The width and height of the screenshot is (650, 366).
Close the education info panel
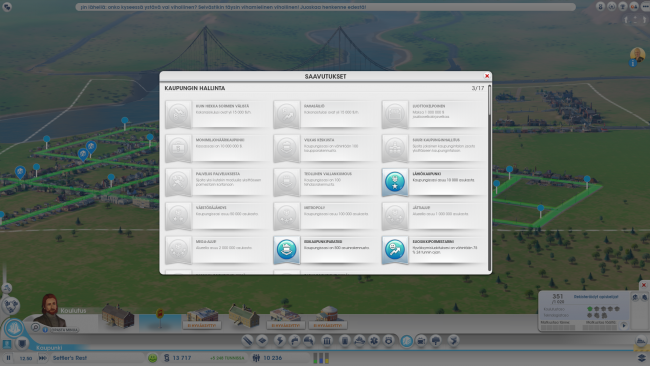[x=644, y=285]
